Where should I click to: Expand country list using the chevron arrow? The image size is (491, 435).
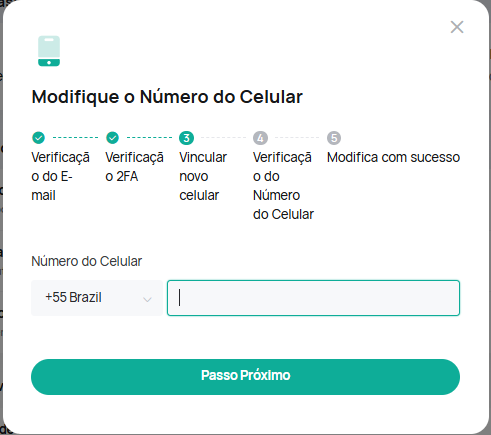[x=147, y=299]
